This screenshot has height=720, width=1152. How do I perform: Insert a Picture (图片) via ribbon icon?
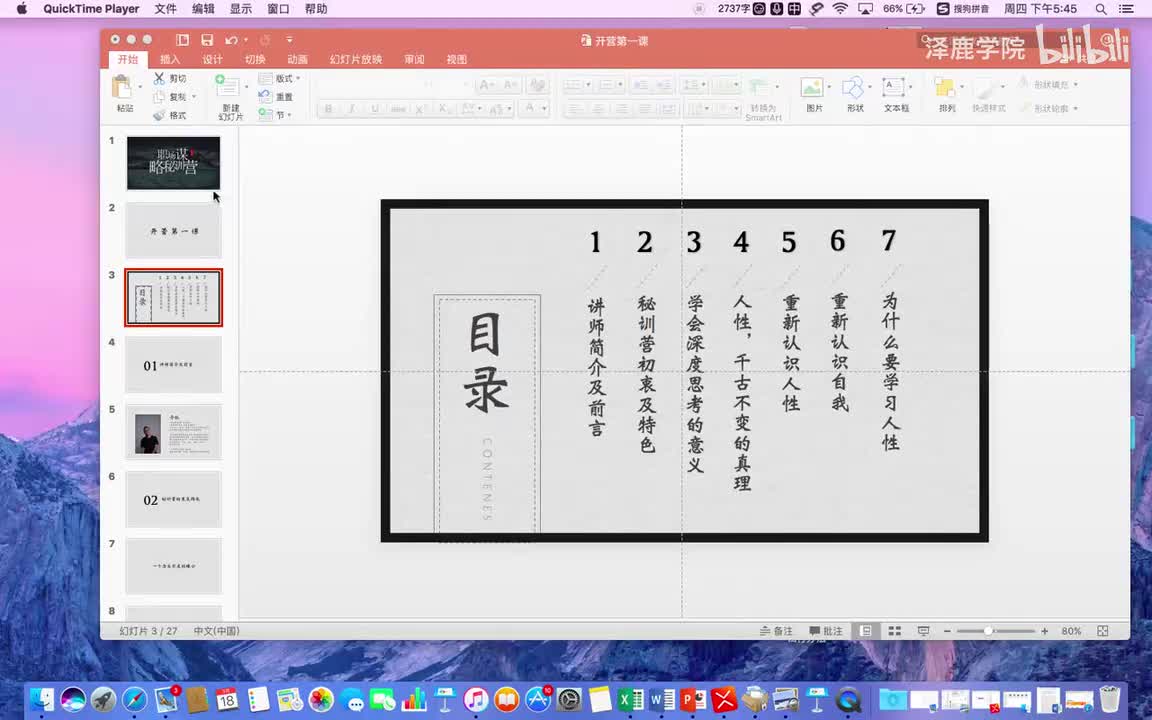pyautogui.click(x=812, y=87)
